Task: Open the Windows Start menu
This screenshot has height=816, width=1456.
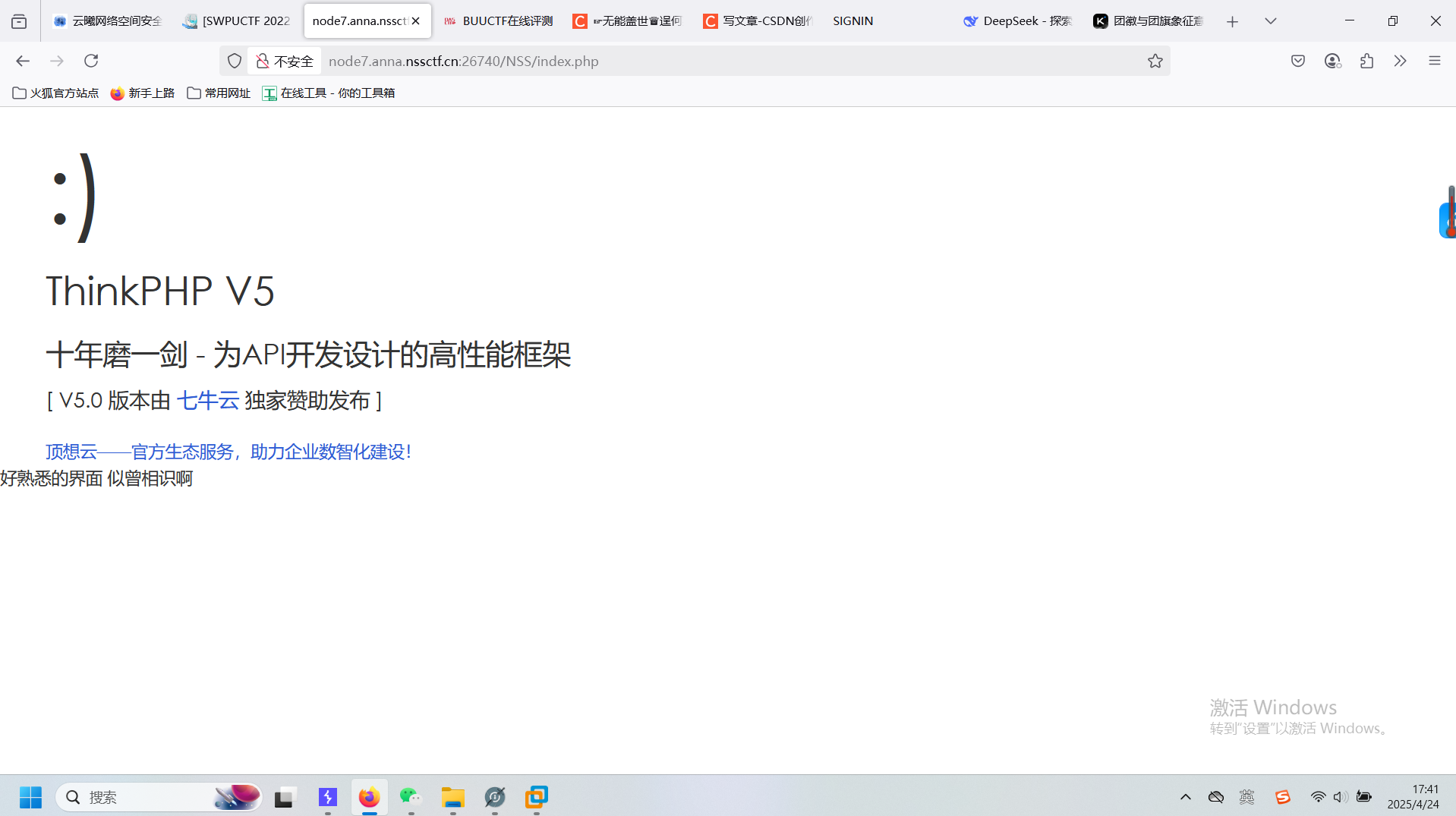Action: [30, 797]
